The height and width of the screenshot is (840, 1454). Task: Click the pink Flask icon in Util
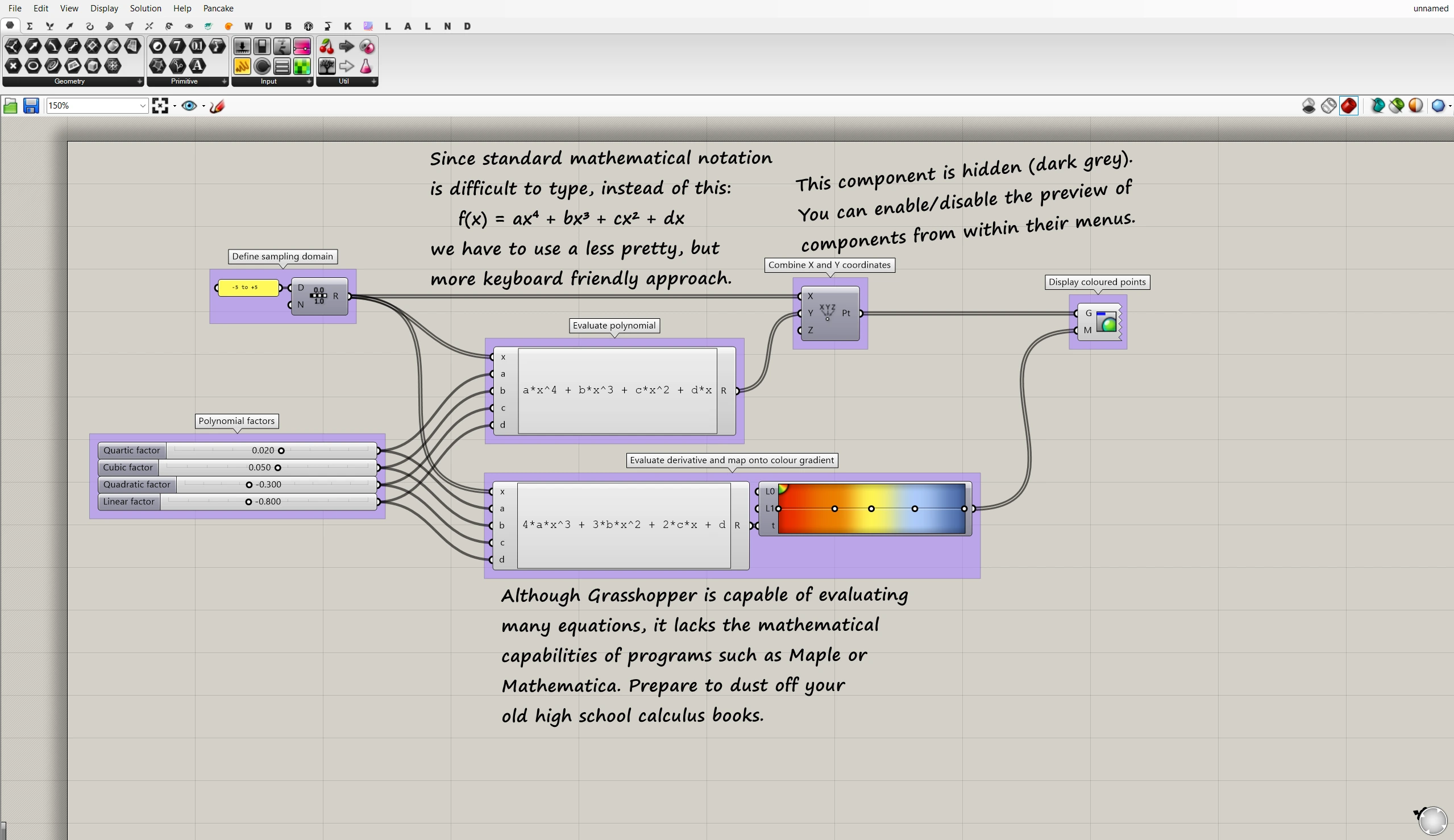click(366, 66)
